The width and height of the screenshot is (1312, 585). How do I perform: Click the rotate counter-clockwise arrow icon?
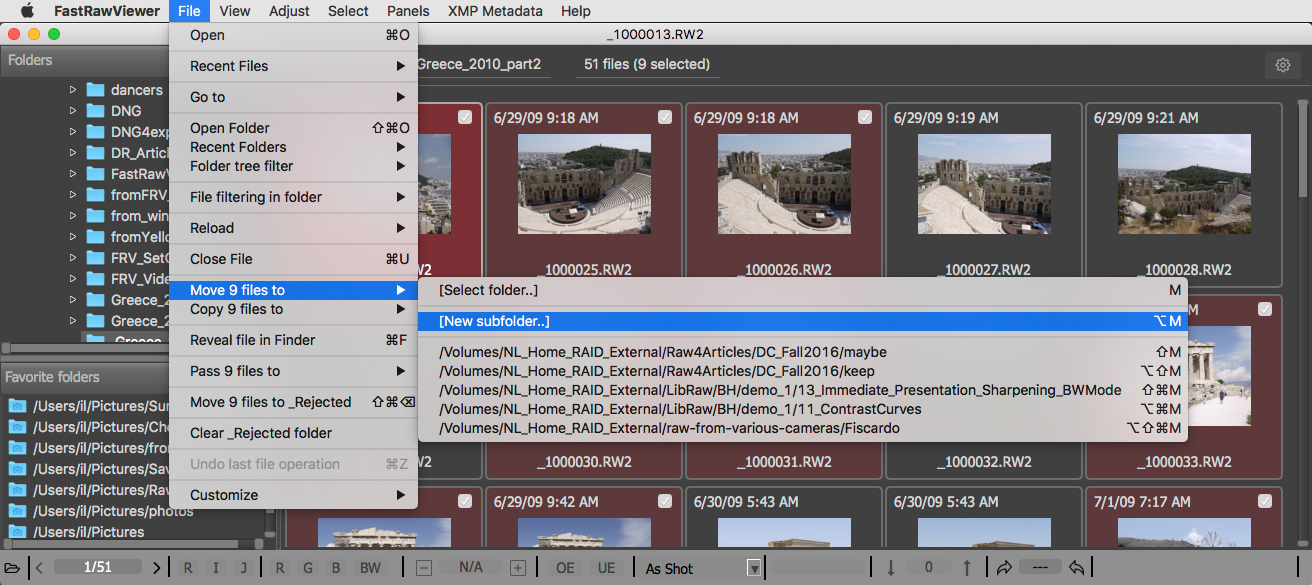coord(1077,568)
